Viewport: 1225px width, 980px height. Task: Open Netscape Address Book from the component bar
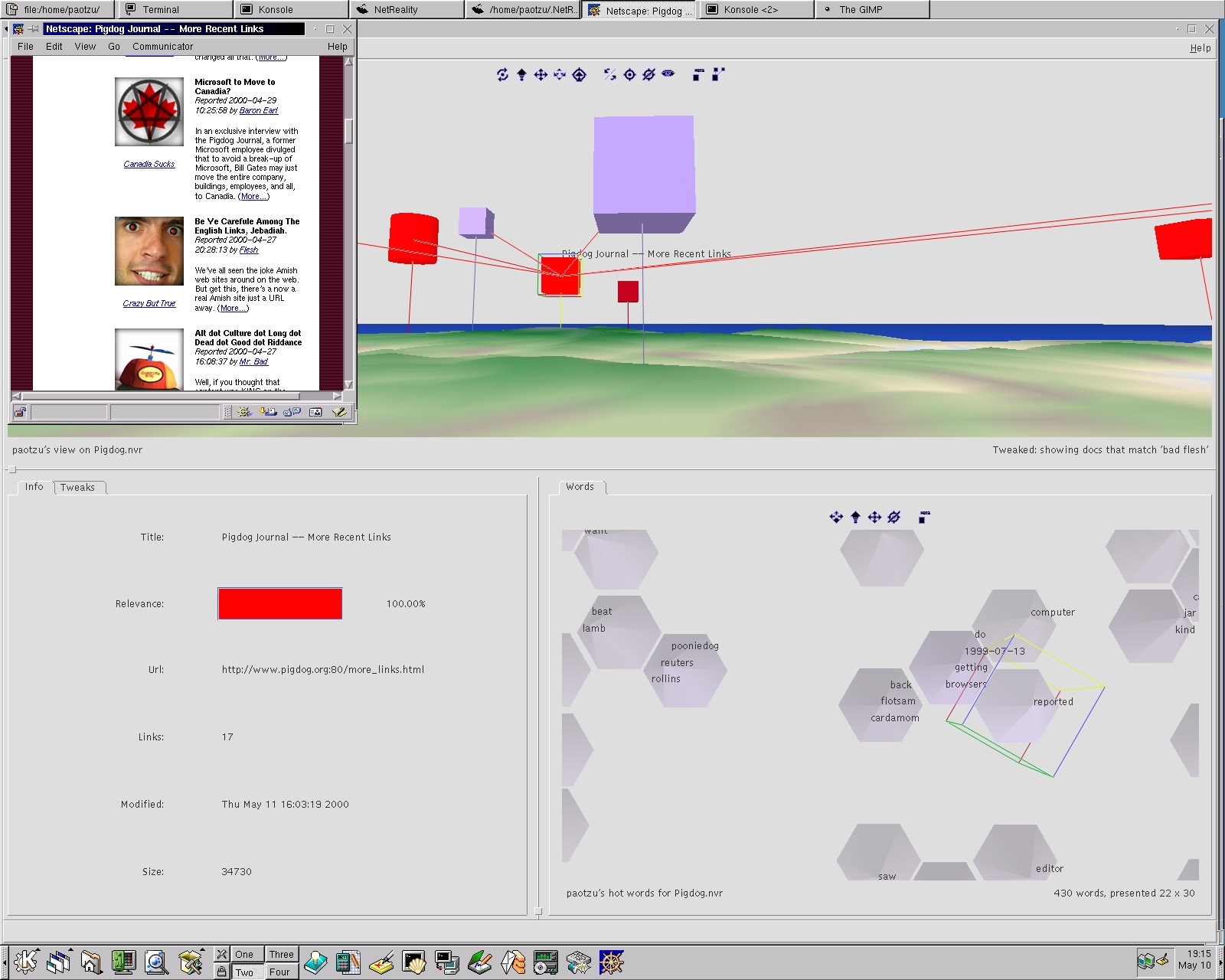click(x=315, y=412)
